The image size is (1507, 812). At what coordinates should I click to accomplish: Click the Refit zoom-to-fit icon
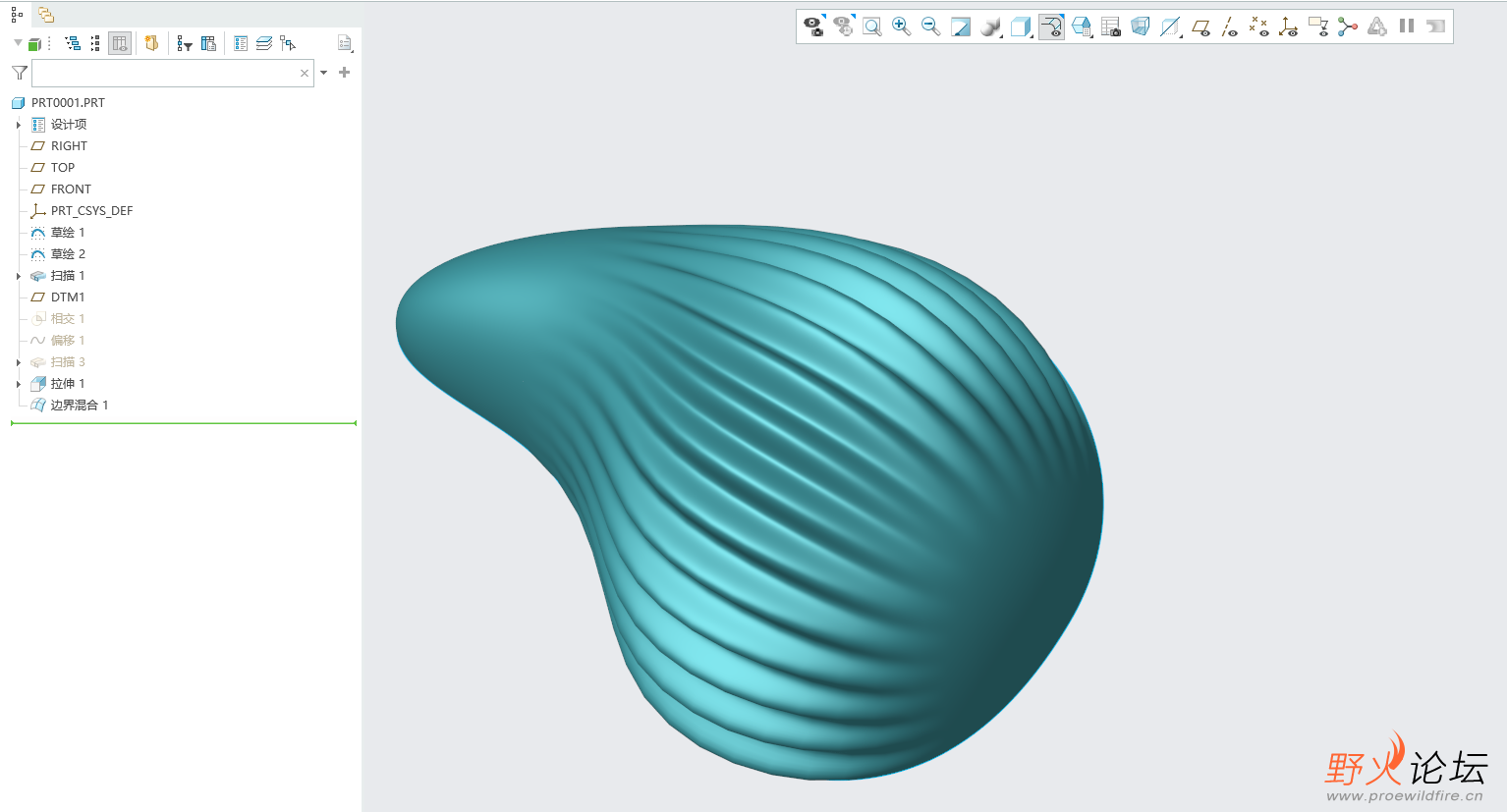(x=871, y=27)
